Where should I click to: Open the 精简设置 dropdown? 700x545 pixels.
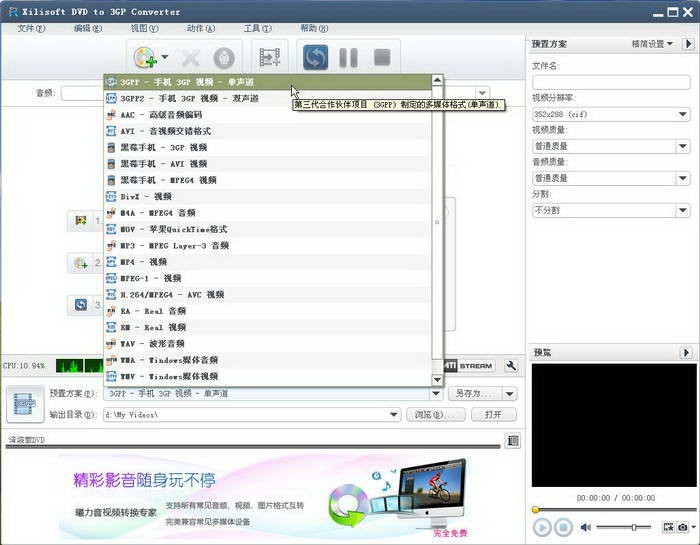[652, 44]
